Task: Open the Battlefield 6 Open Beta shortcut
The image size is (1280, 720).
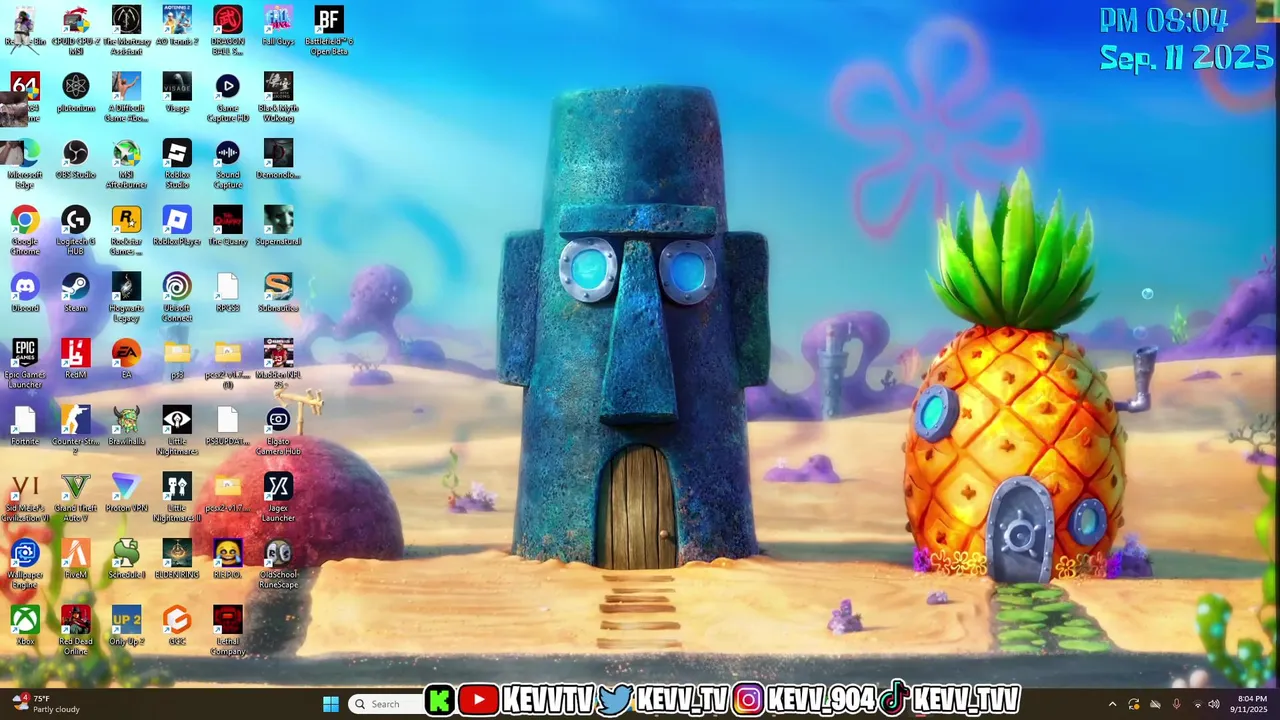Action: tap(329, 30)
